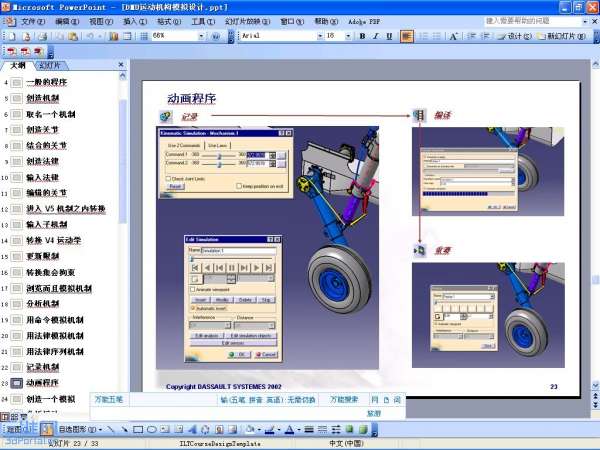Screen dimensions: 600x450
Task: Click the slide icon for outline item 23
Action: 17,383
